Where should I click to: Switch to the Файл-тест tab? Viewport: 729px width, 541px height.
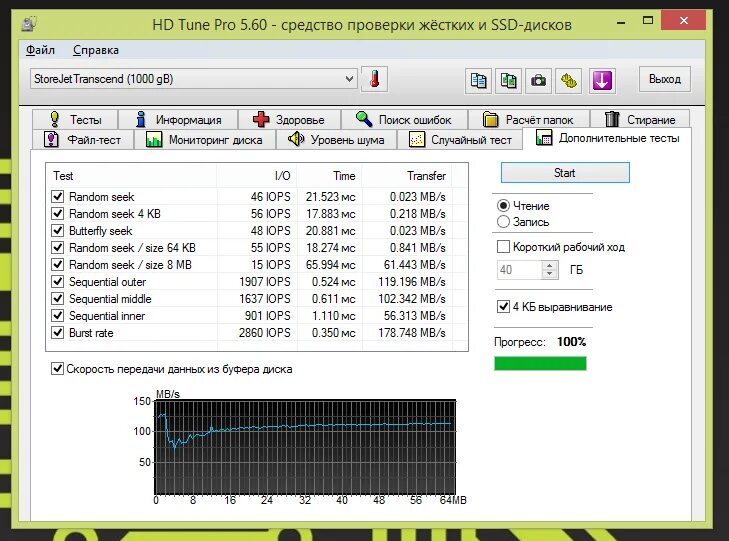(x=82, y=139)
